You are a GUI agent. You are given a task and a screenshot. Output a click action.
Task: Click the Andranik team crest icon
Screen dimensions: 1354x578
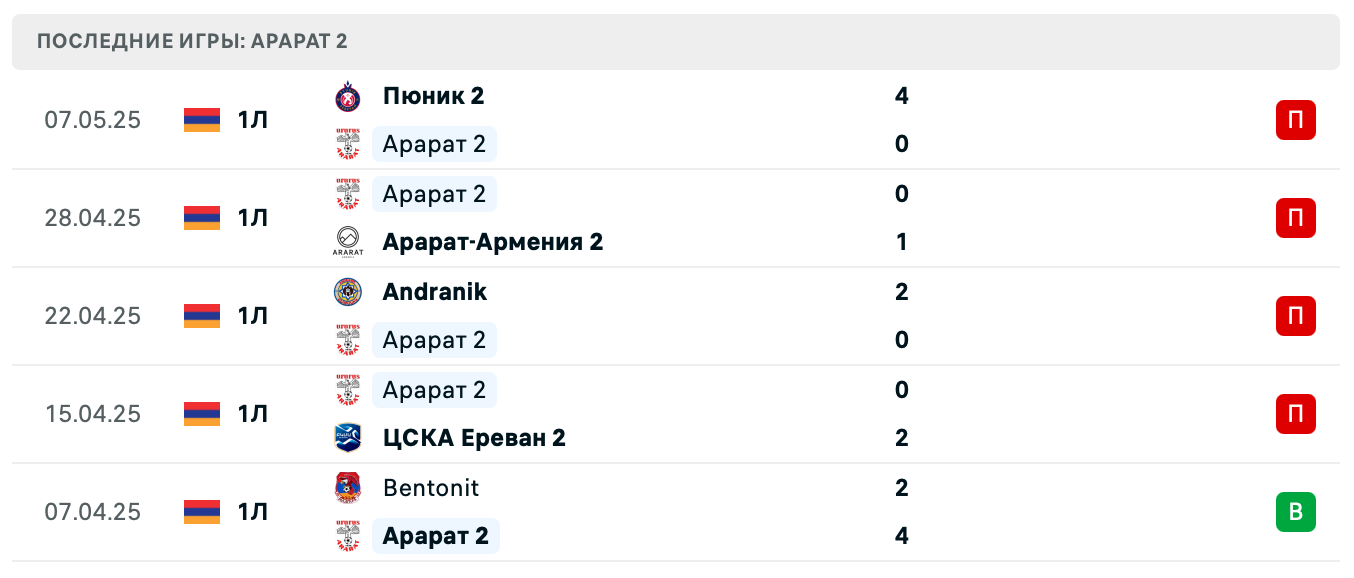coord(347,292)
